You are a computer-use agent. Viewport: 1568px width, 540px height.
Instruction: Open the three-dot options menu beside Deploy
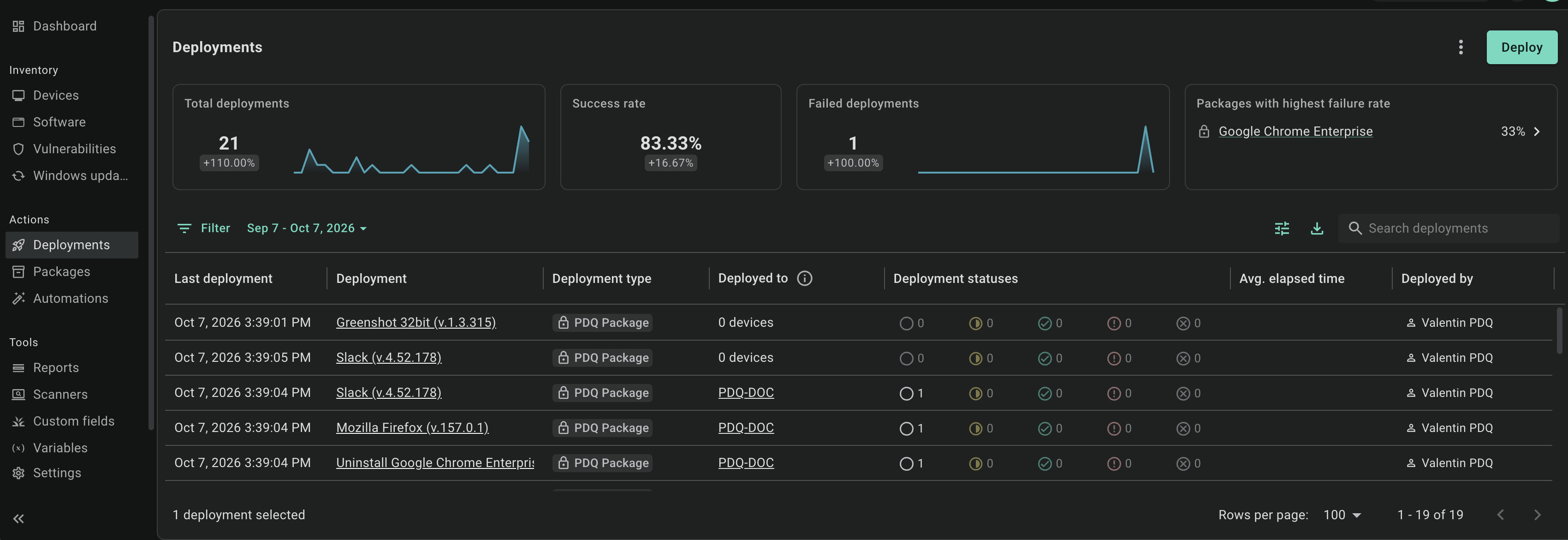pyautogui.click(x=1460, y=47)
